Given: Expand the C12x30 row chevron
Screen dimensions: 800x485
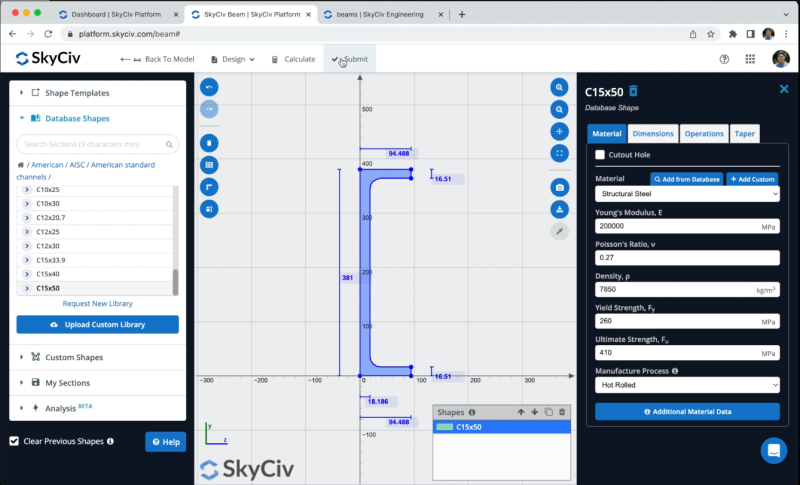Looking at the screenshot, I should point(27,246).
